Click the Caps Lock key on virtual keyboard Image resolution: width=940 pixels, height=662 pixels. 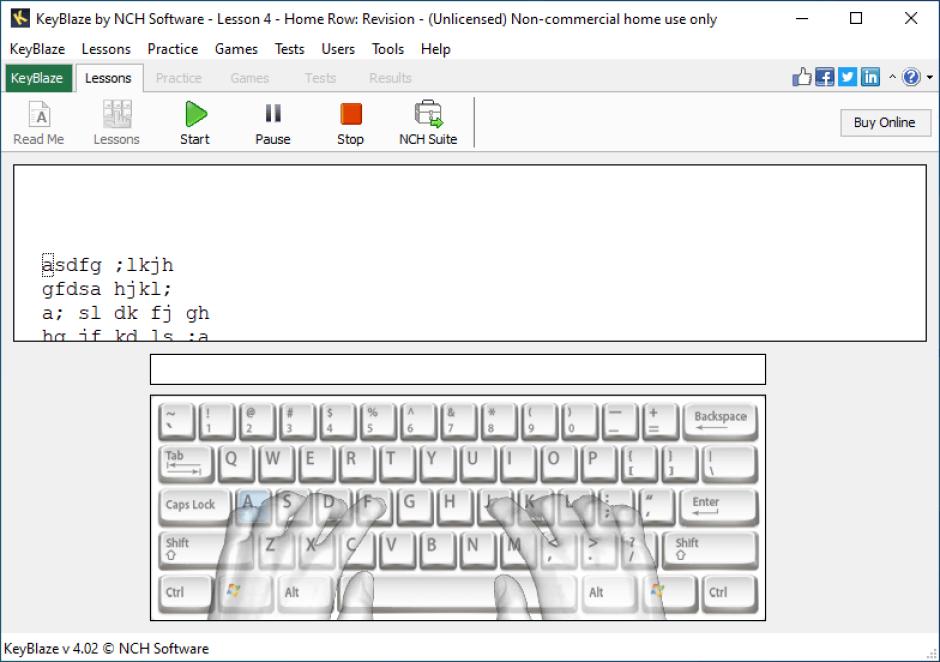tap(194, 507)
